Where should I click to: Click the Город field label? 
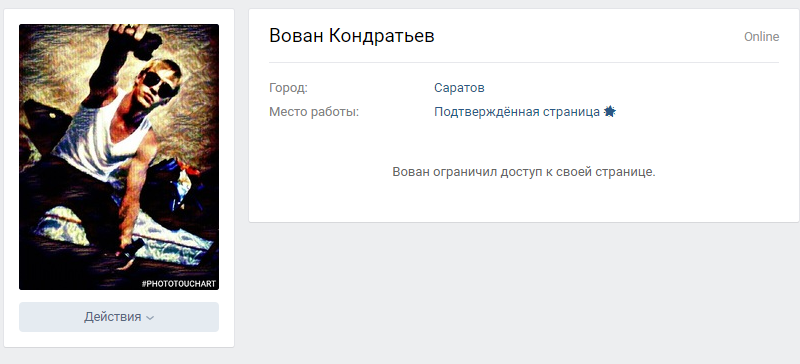(288, 88)
